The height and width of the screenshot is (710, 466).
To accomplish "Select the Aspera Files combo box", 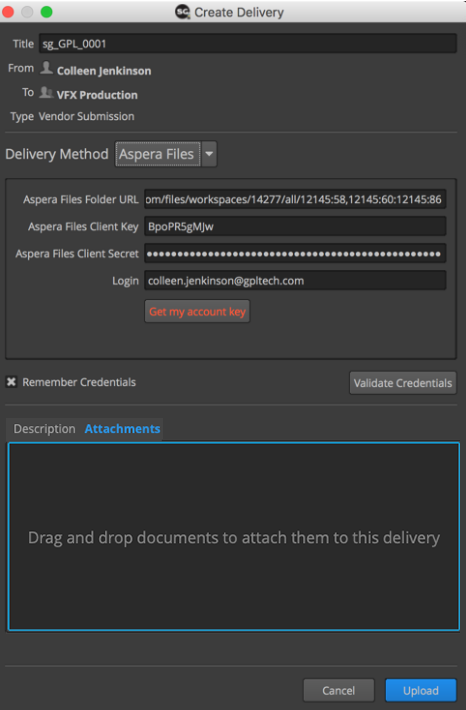I will pos(158,154).
